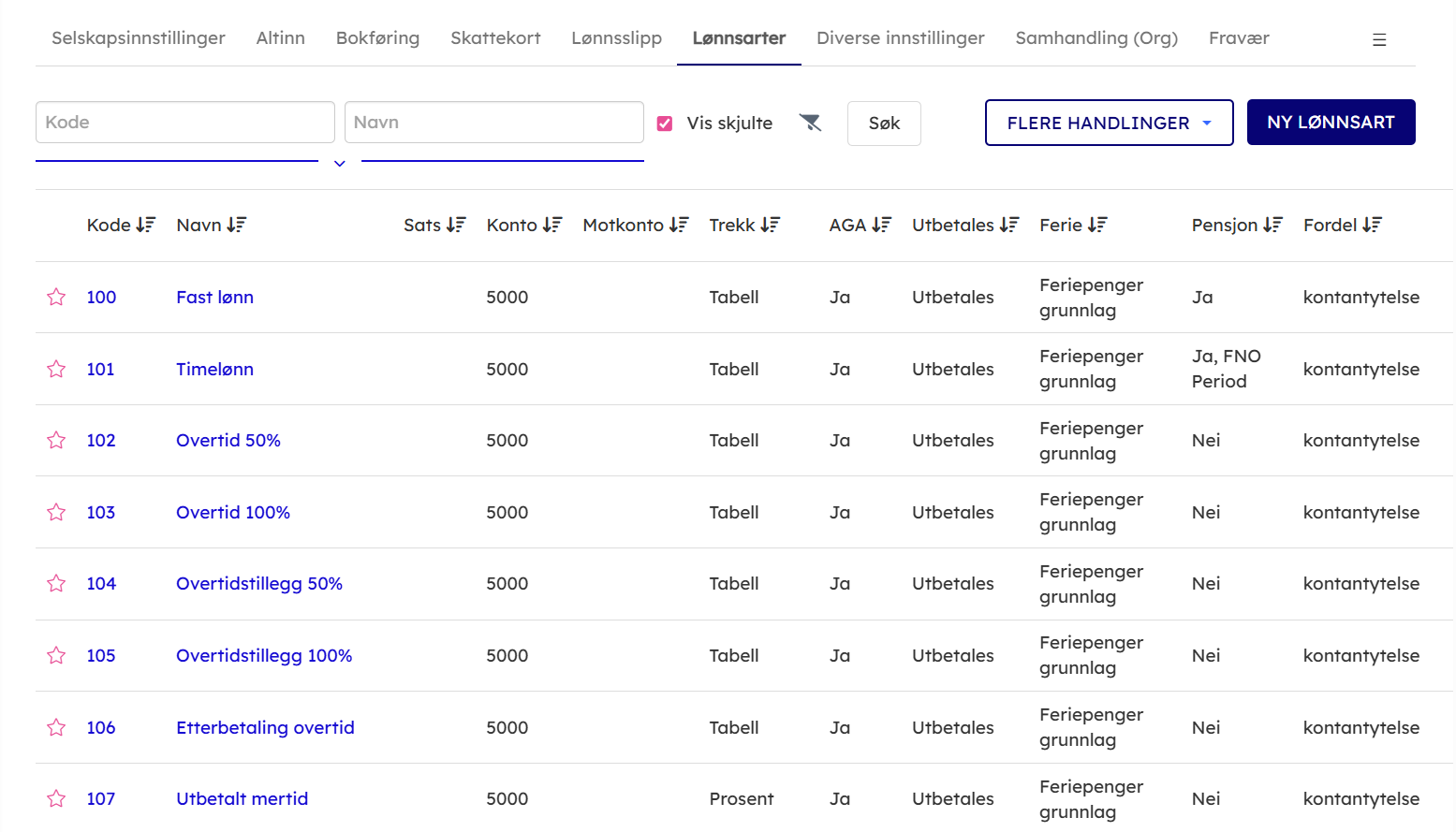Open the Diverse innstillinger tab

[x=900, y=38]
